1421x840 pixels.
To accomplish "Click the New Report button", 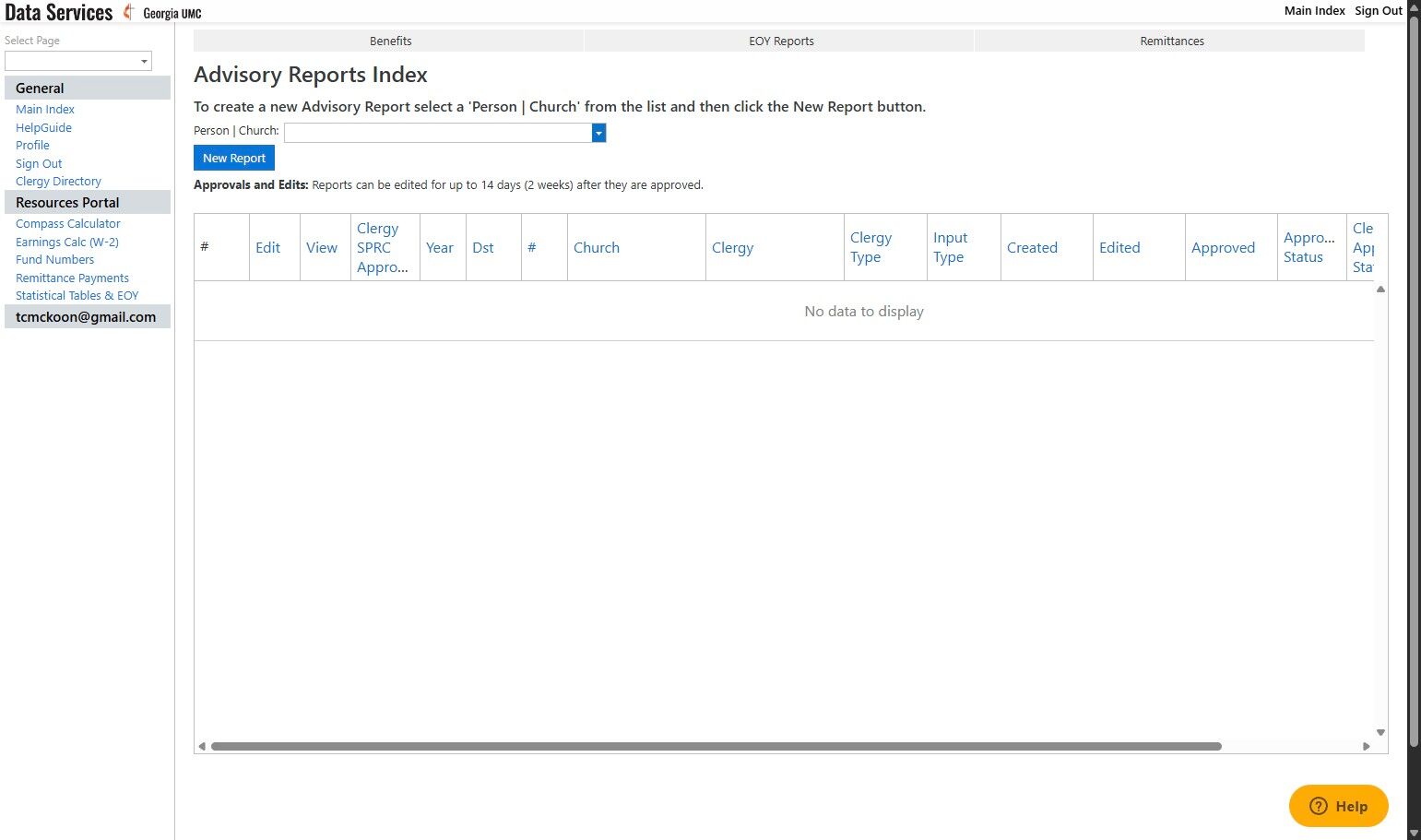I will click(x=234, y=158).
